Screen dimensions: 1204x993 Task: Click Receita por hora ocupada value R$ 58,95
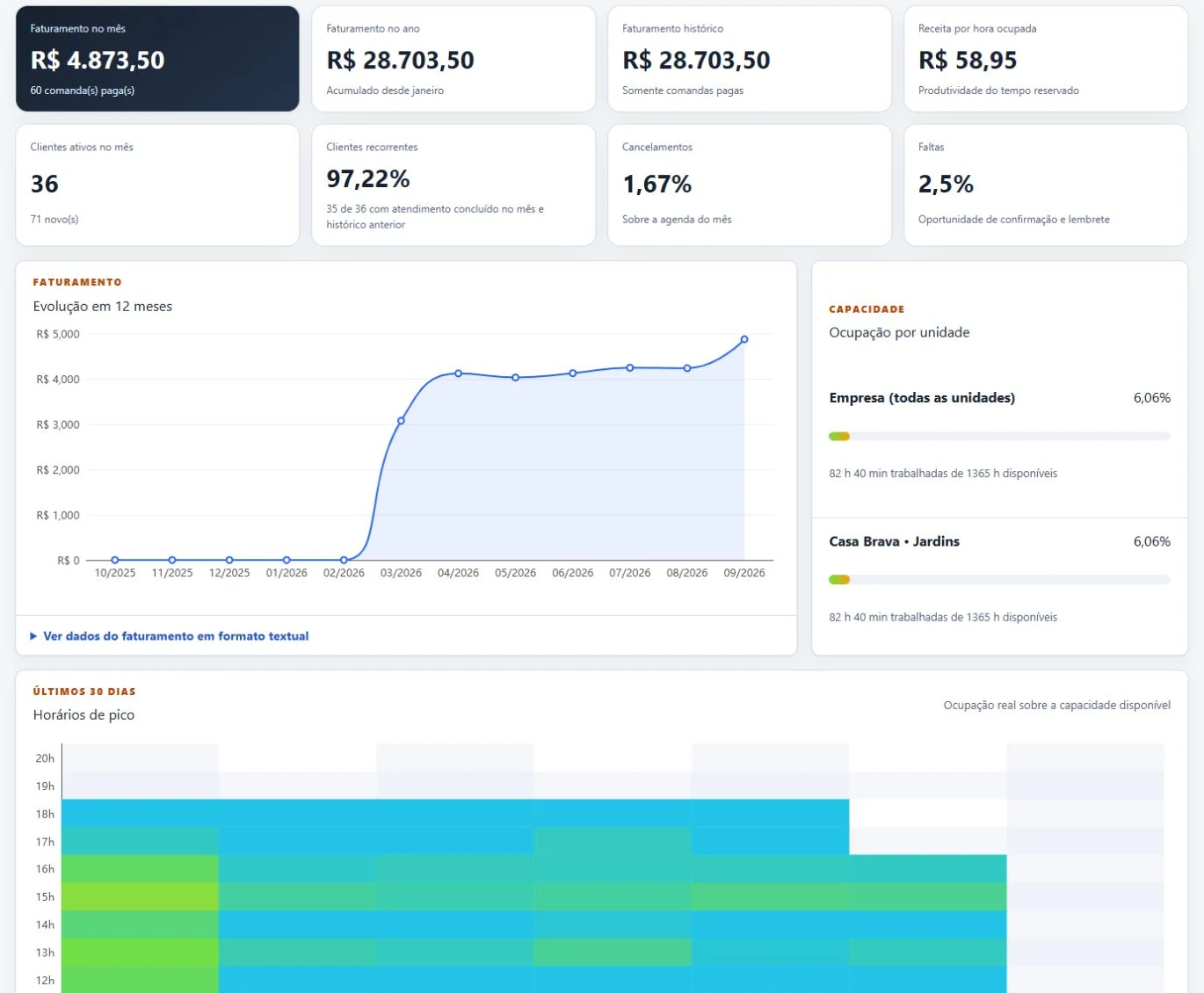(968, 60)
